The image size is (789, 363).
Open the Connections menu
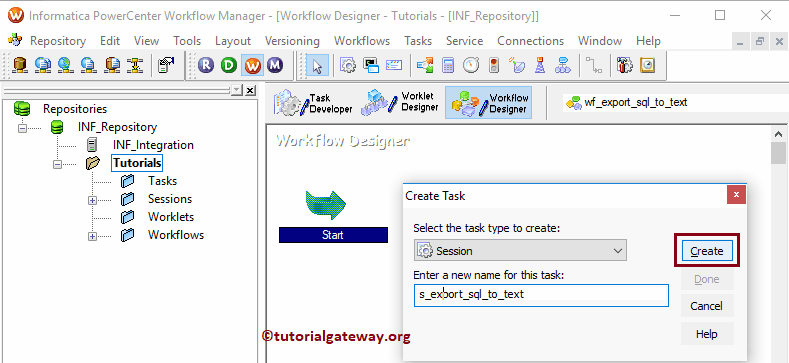point(530,41)
